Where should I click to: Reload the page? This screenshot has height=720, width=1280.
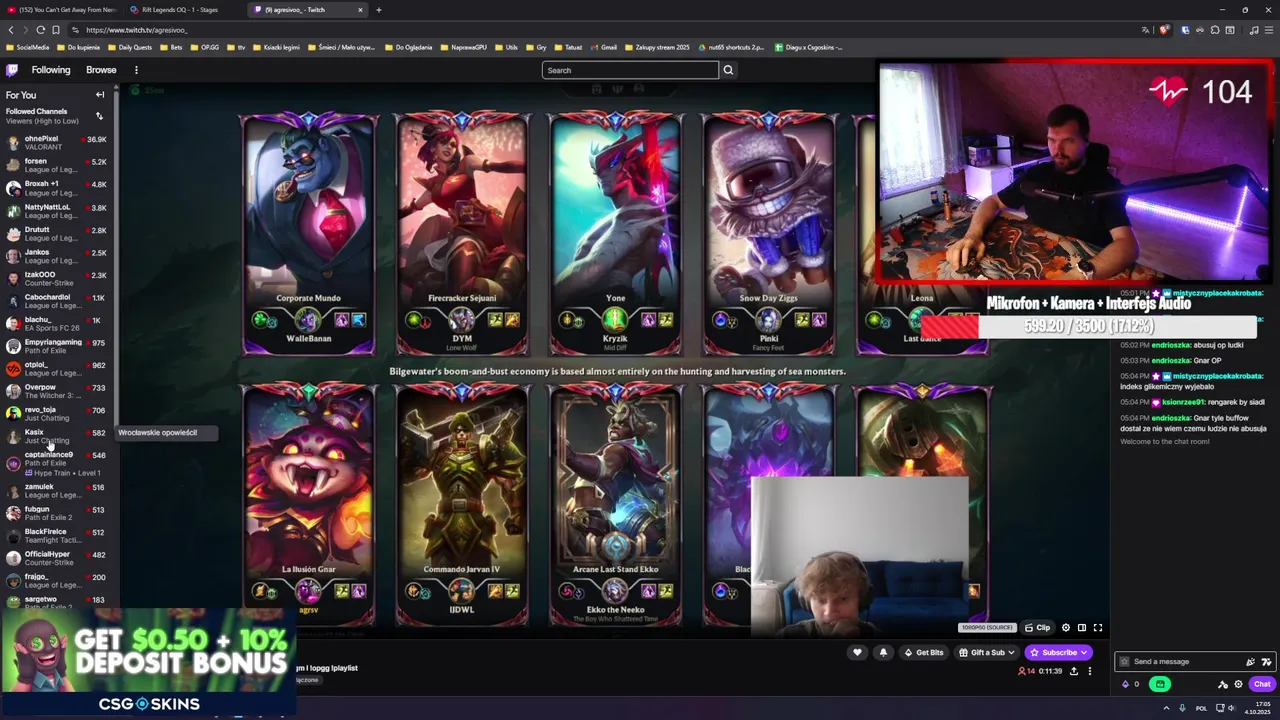click(x=40, y=30)
